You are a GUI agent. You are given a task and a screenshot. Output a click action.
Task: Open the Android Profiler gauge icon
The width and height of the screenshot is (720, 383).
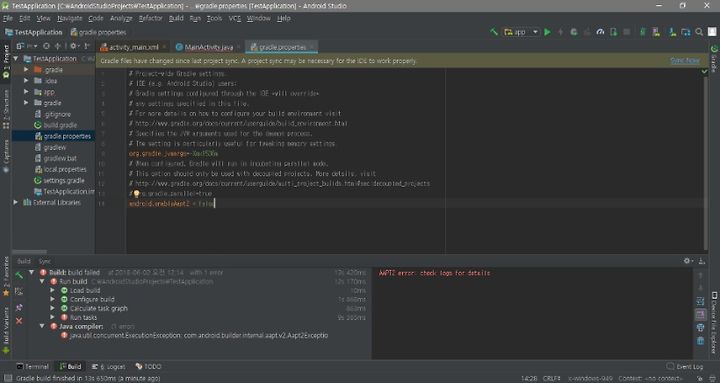[x=600, y=32]
